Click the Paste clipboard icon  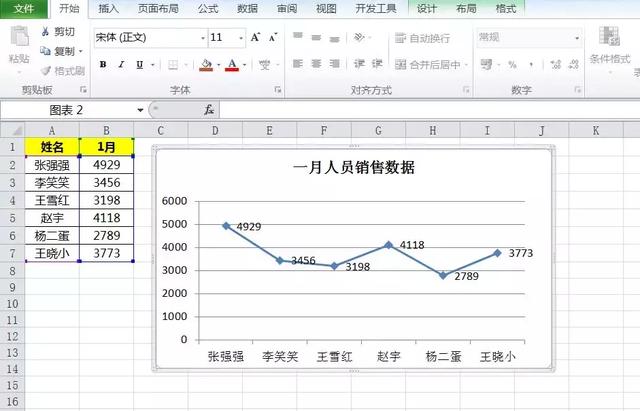coord(19,36)
